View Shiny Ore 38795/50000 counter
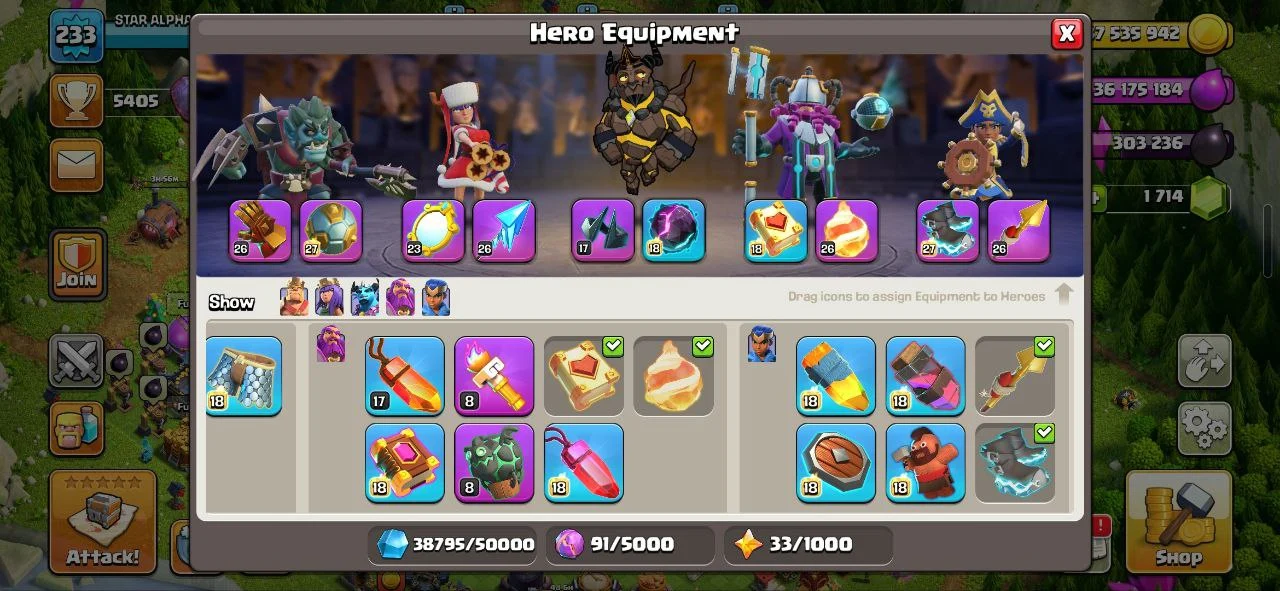The width and height of the screenshot is (1280, 591). pos(455,545)
